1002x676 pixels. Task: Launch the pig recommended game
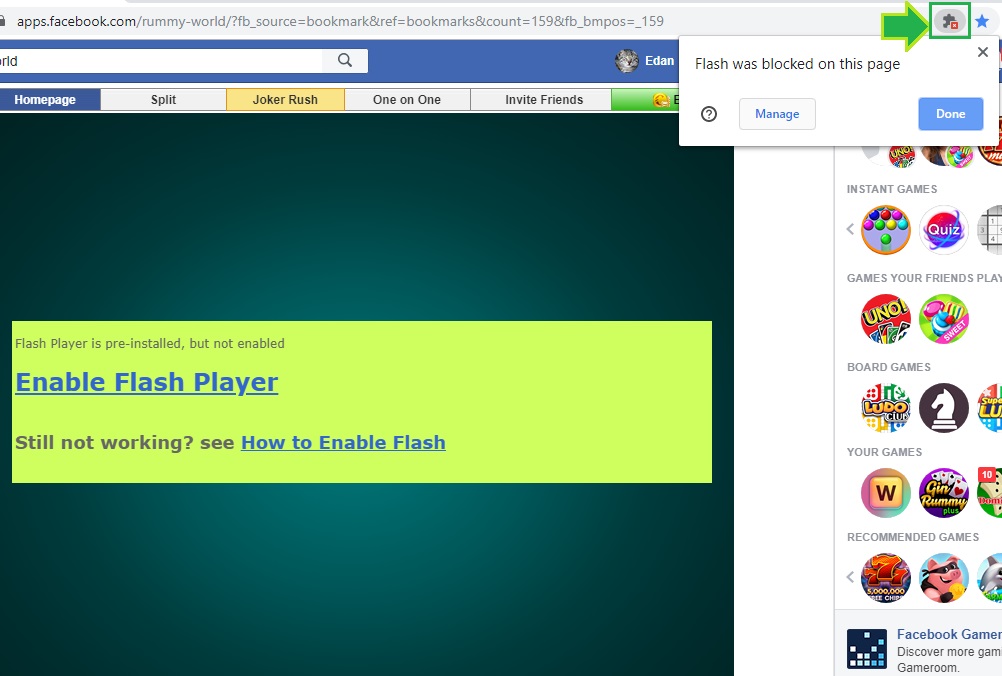click(x=944, y=578)
